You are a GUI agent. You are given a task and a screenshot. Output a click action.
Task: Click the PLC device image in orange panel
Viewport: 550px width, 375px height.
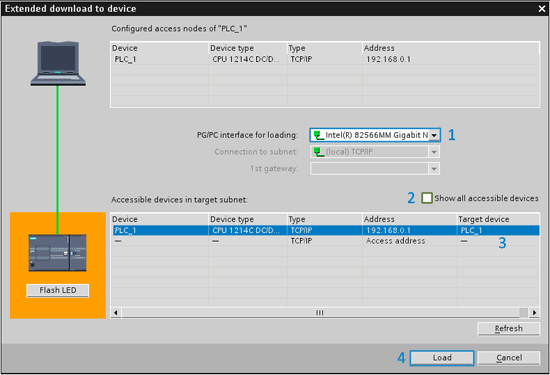coord(58,253)
